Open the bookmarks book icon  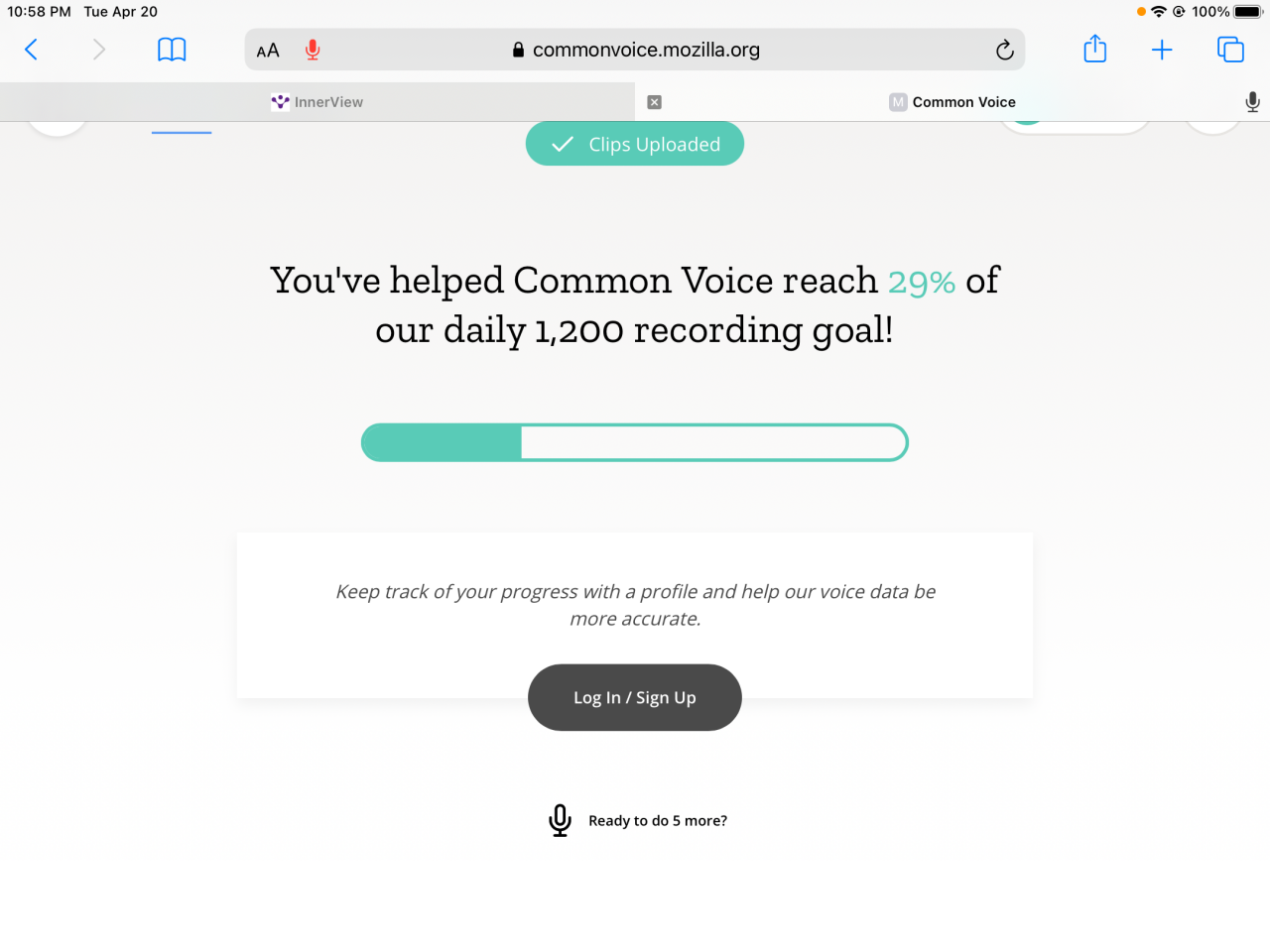click(x=172, y=50)
